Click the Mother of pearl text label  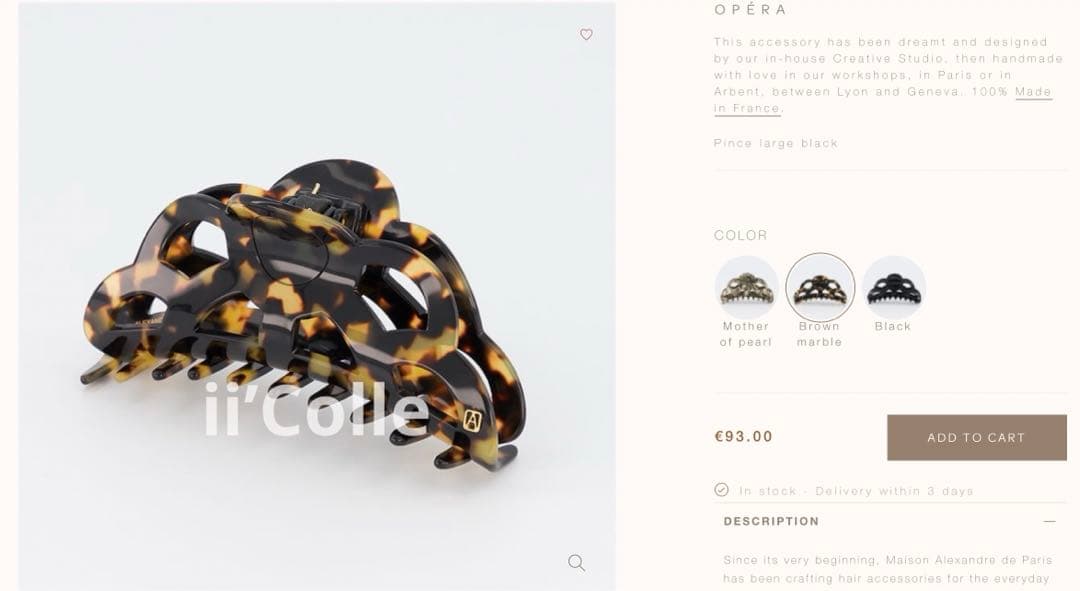tap(746, 334)
